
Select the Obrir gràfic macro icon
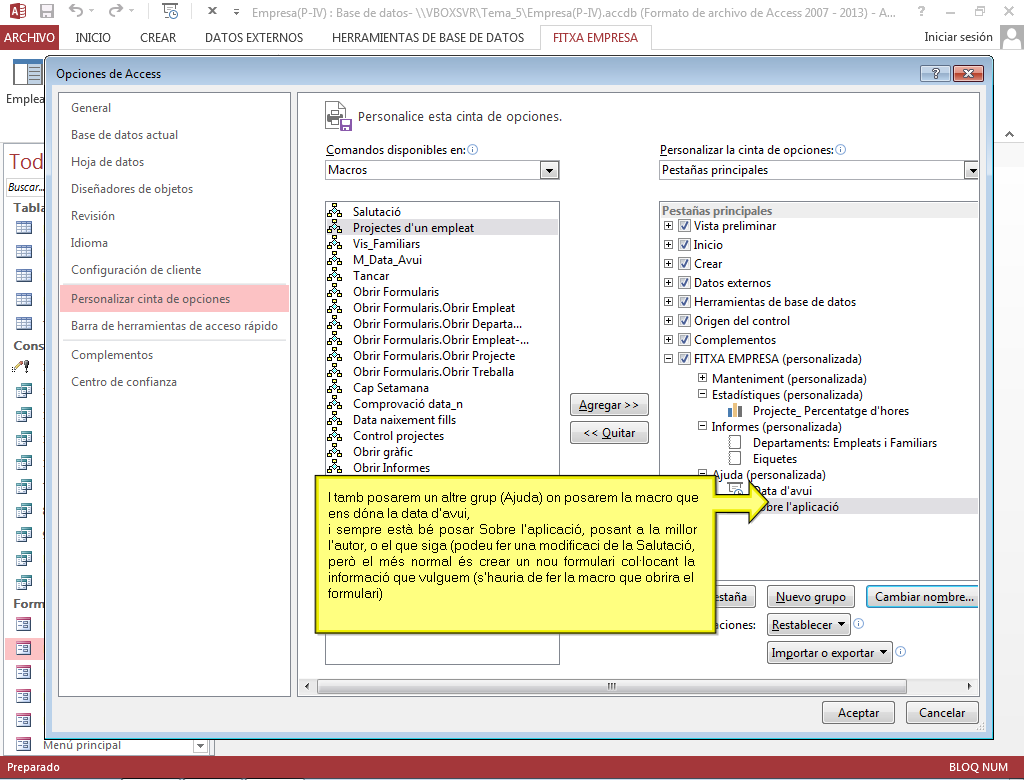point(334,451)
